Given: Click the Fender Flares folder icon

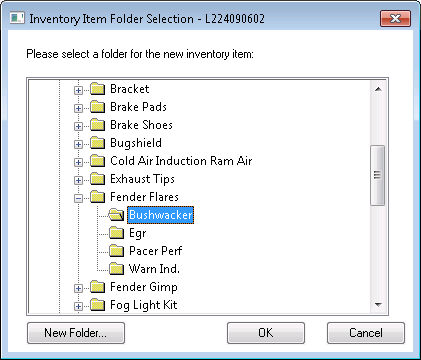Looking at the screenshot, I should [x=98, y=197].
